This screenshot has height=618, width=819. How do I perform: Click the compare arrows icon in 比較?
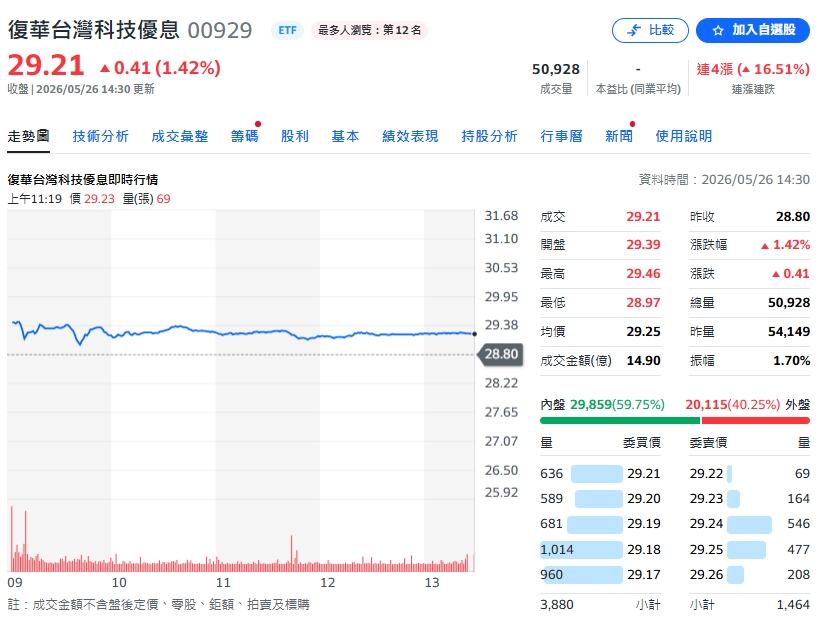pyautogui.click(x=634, y=30)
